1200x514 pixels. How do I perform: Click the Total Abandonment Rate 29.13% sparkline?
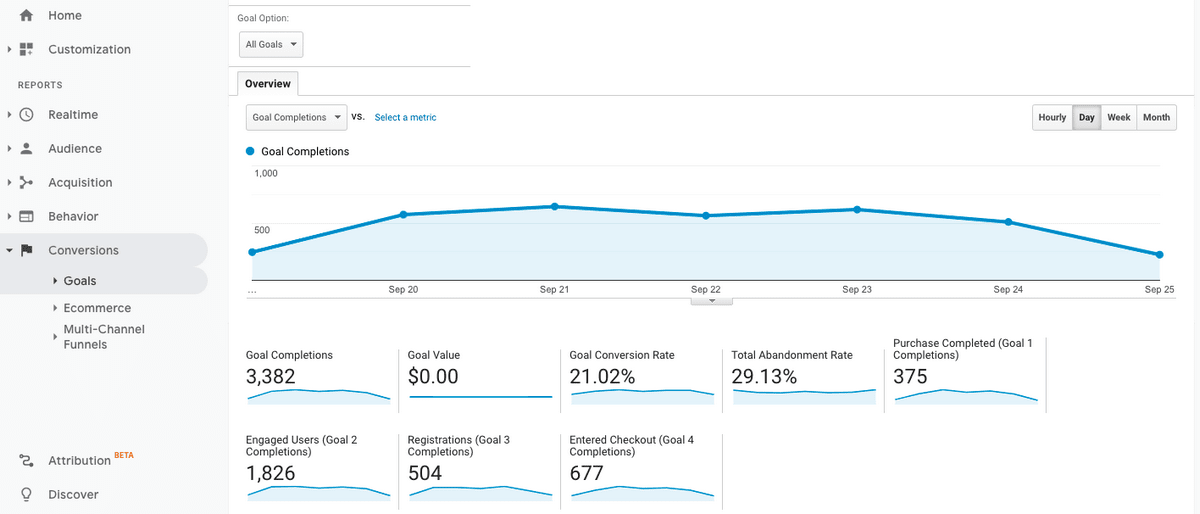(x=804, y=396)
